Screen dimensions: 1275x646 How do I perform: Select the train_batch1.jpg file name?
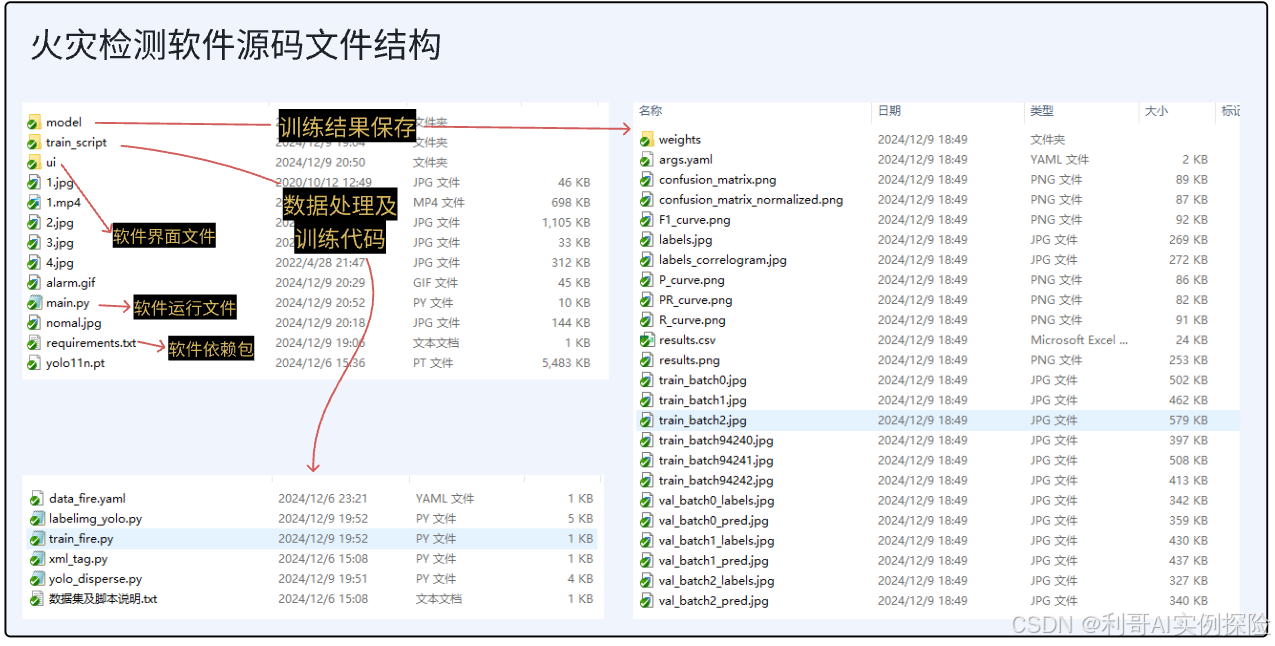(702, 400)
